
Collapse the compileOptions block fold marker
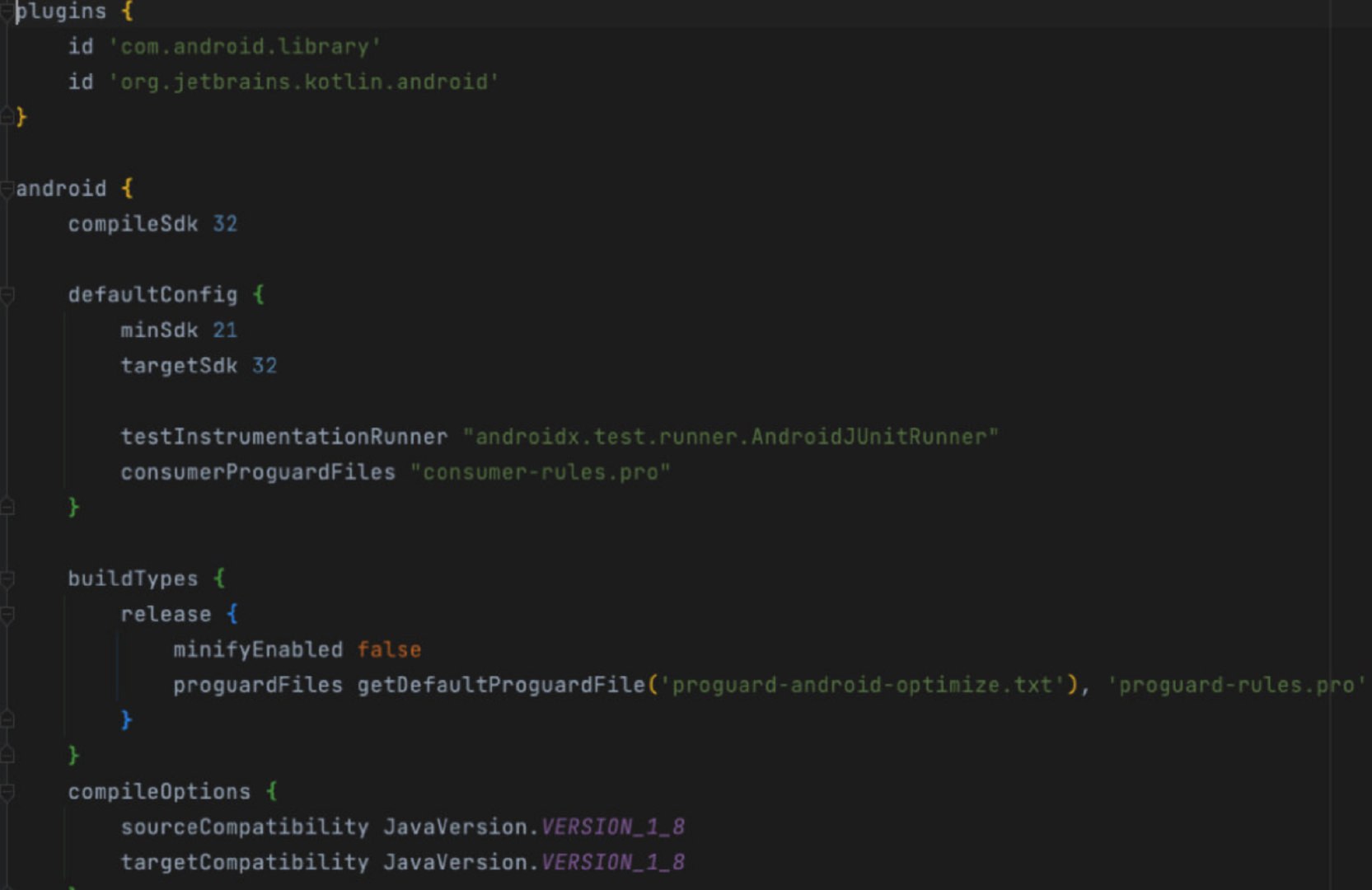(x=7, y=791)
